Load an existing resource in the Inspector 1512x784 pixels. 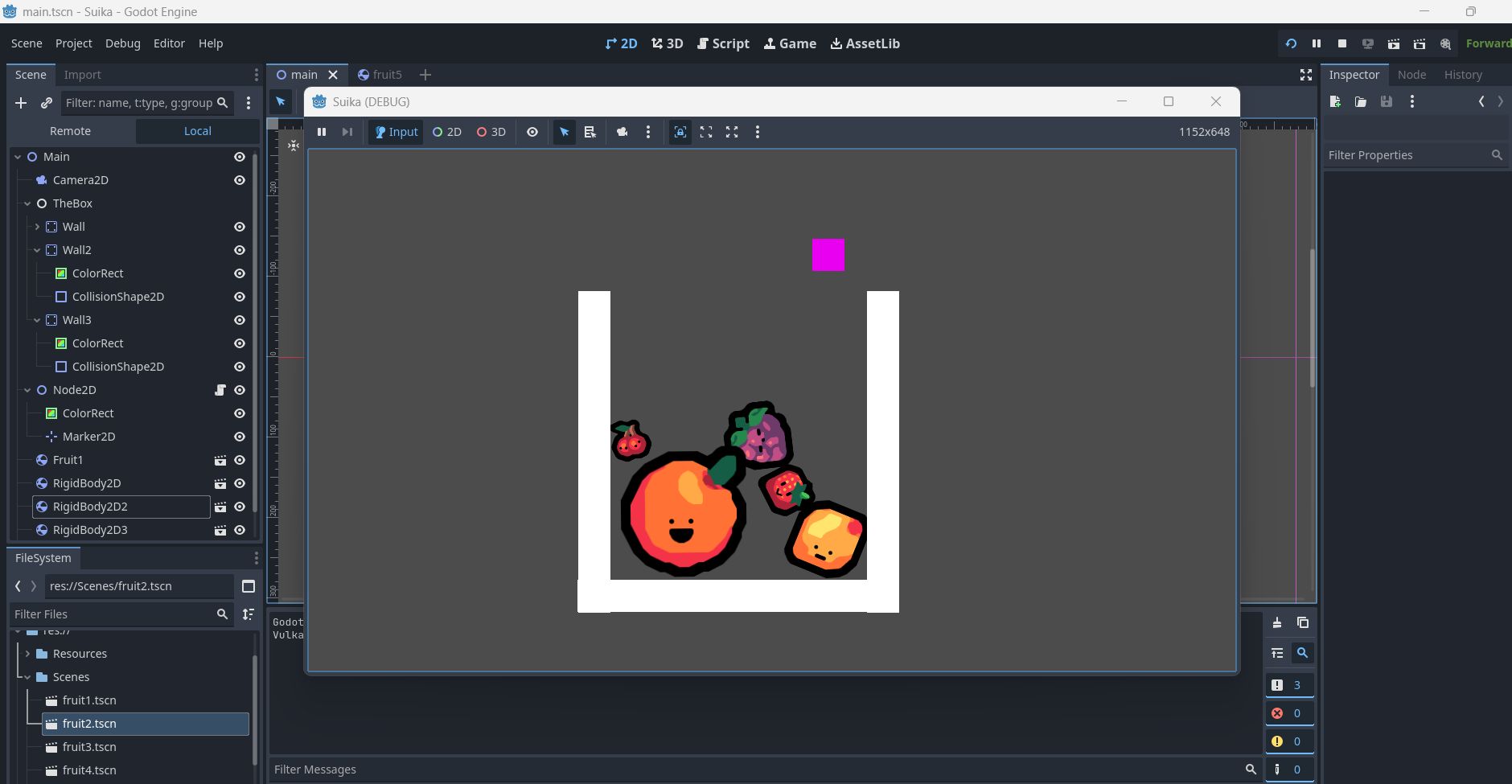[x=1361, y=101]
